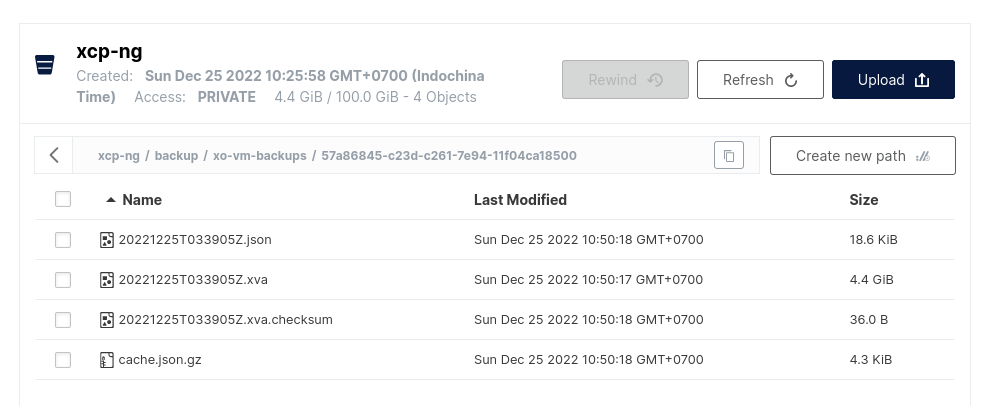
Task: Sort the list by Size column
Action: point(863,200)
